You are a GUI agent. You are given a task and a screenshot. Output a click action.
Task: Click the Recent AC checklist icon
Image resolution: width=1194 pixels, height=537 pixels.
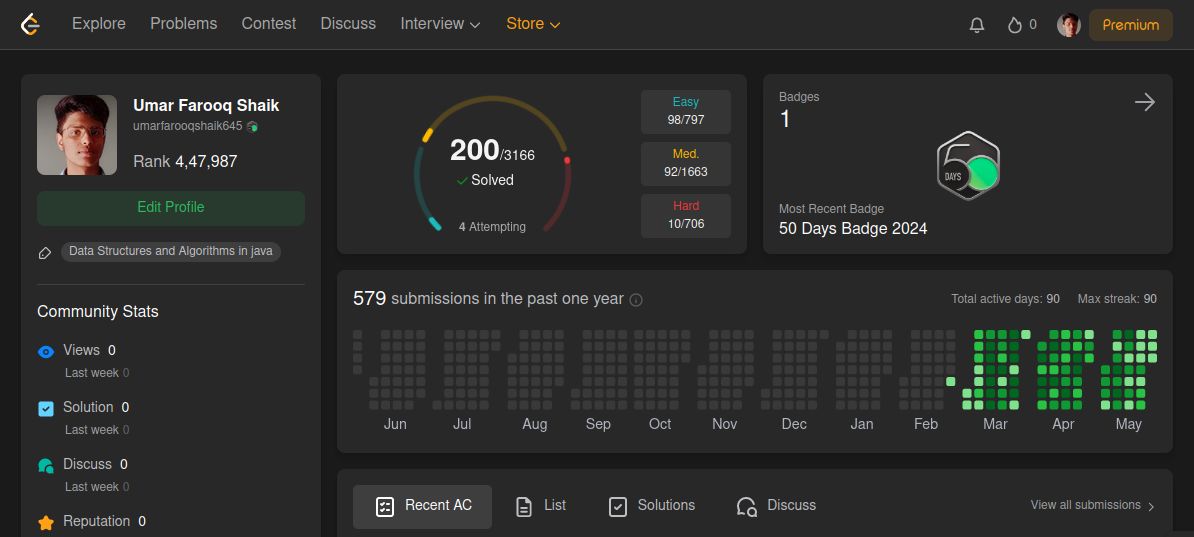tap(385, 507)
